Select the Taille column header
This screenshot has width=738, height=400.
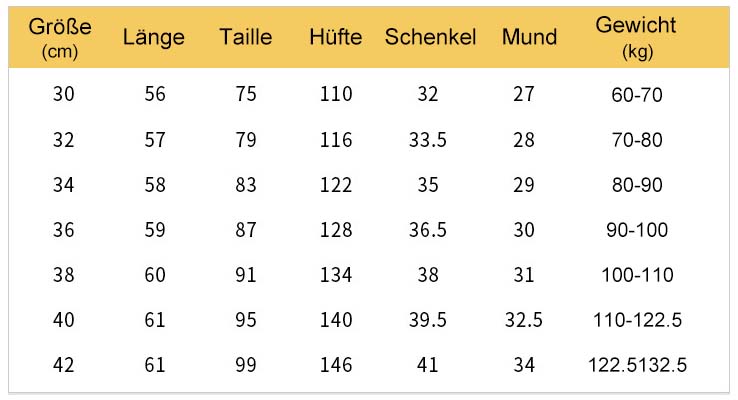(246, 37)
